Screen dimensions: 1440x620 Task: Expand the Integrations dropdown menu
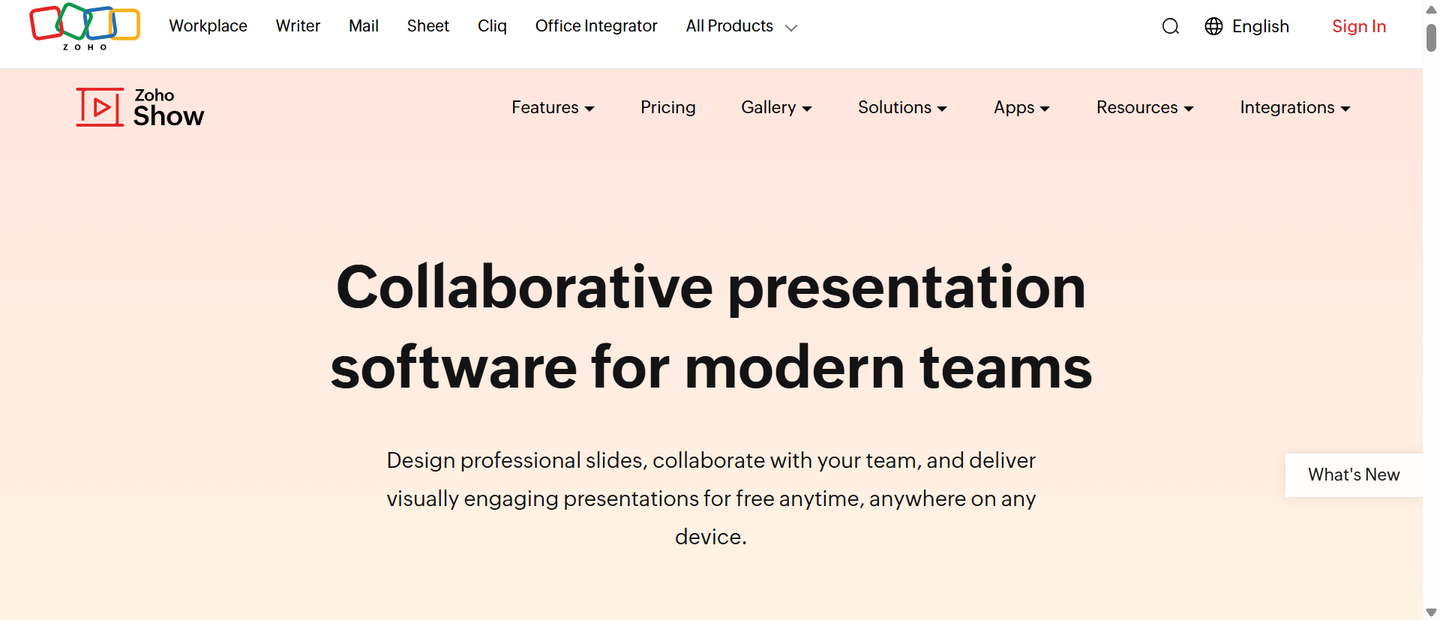click(x=1295, y=107)
